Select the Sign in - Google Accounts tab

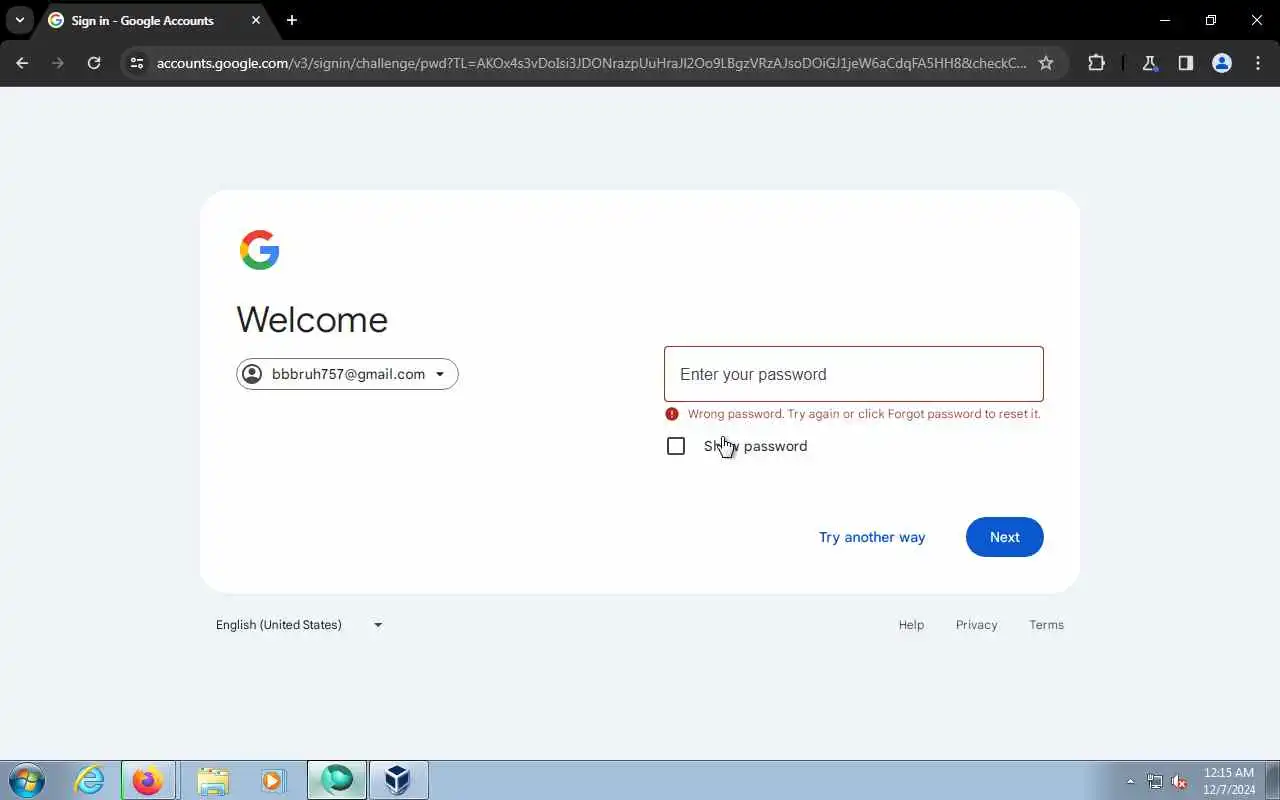tap(154, 21)
